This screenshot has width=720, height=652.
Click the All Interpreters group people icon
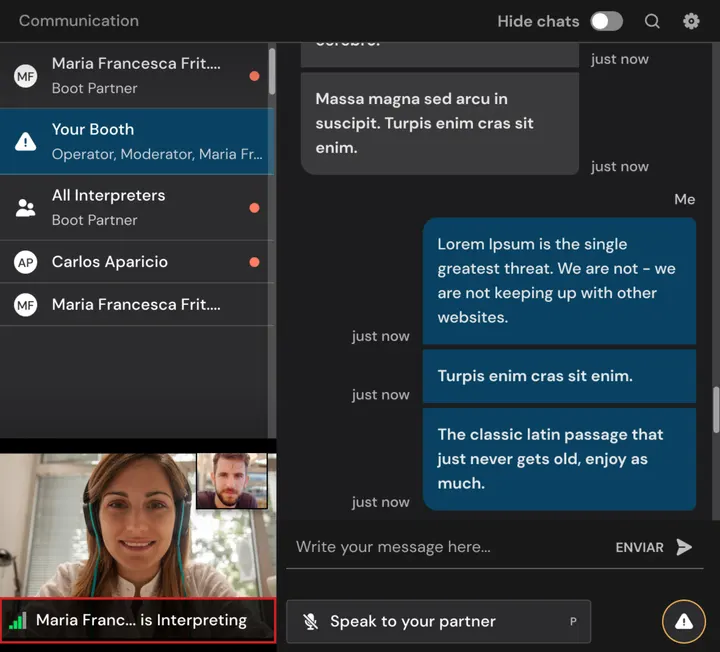point(25,208)
